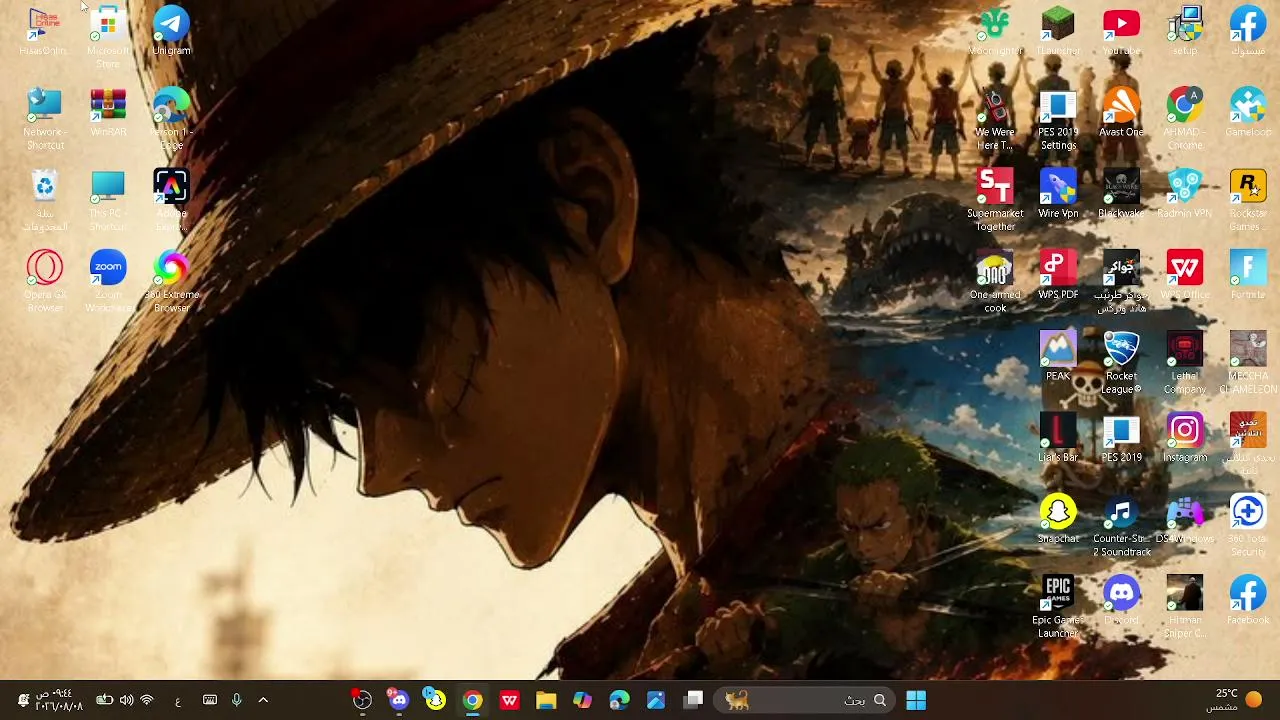Select the AHMAD - Chrome profile shortcut
1280x720 pixels.
point(1185,119)
